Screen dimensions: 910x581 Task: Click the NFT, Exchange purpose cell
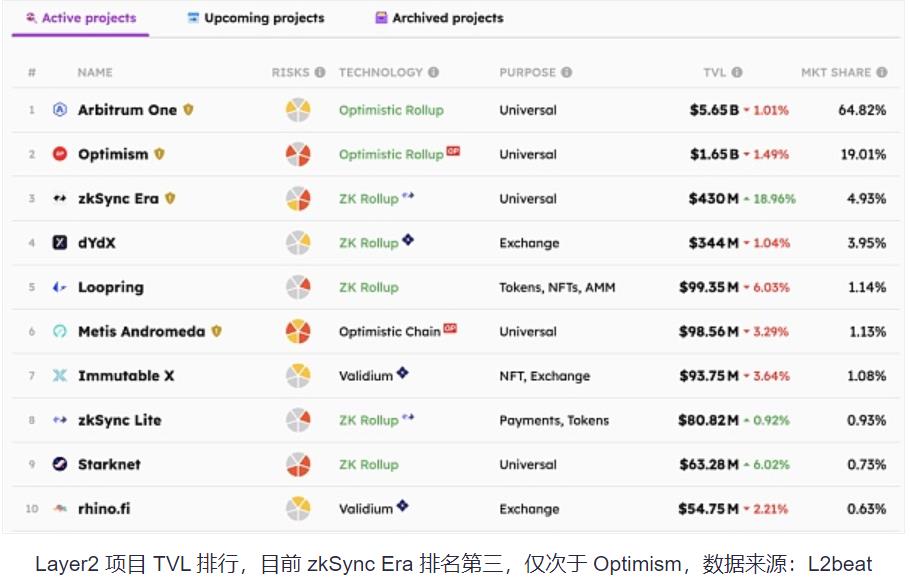click(544, 376)
